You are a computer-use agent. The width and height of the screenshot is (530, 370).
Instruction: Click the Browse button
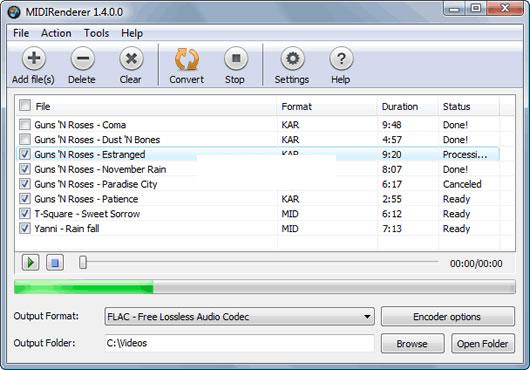412,344
